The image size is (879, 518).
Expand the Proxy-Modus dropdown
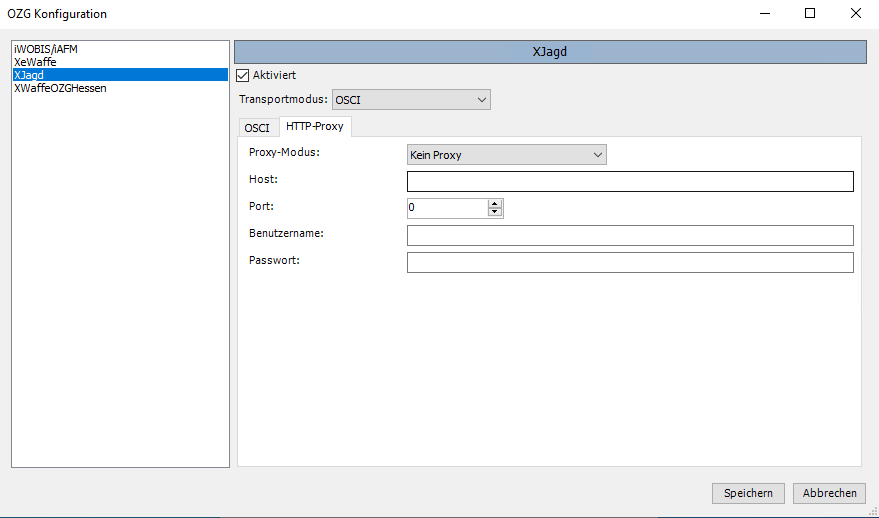[x=506, y=155]
